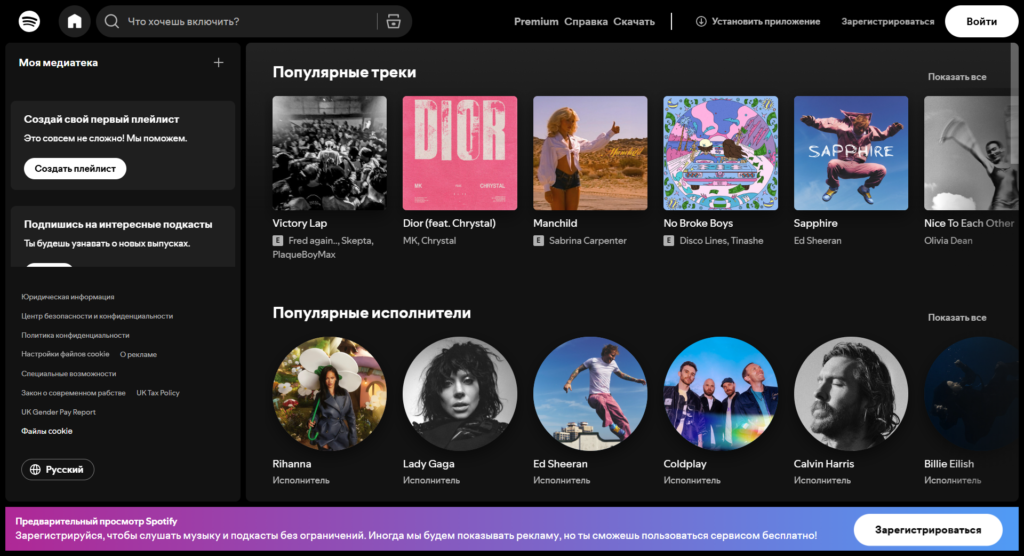1024x556 pixels.
Task: Open the Victory Lap track cover
Action: tap(329, 153)
